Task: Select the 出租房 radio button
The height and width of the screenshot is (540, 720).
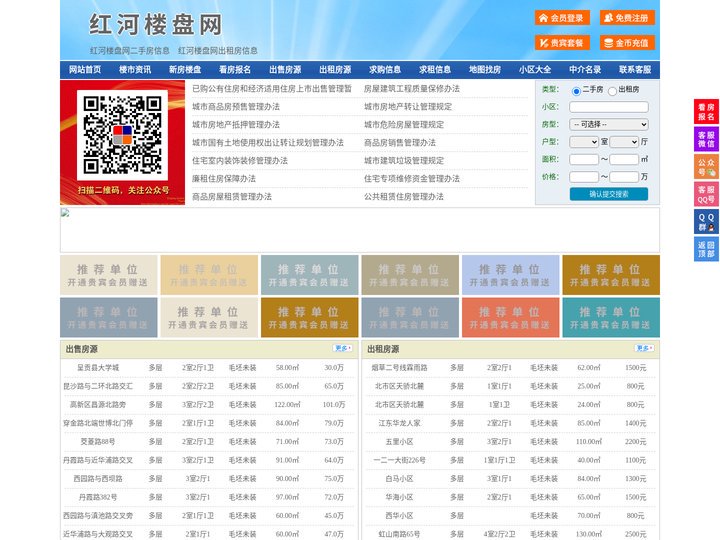Action: (612, 91)
